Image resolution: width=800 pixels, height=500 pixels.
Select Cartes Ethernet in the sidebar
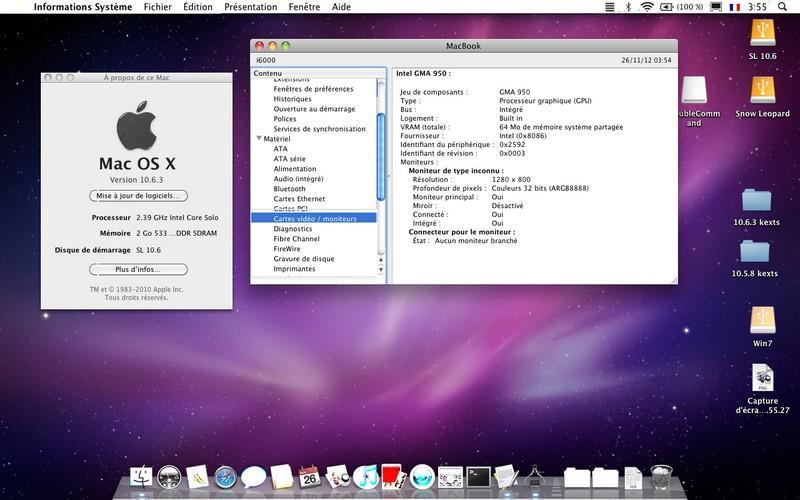[x=299, y=199]
